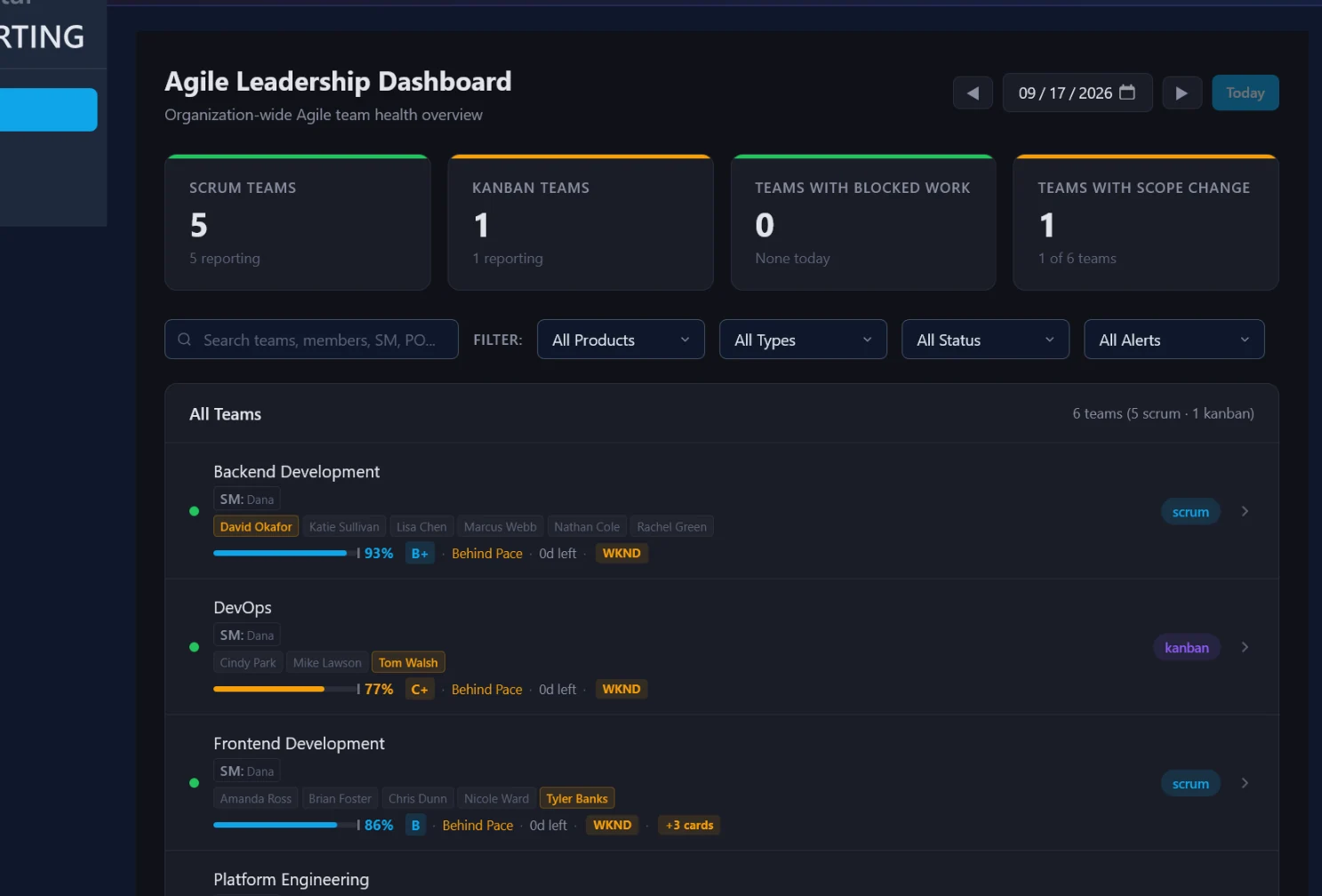This screenshot has width=1322, height=896.
Task: Select Teams With Scope Change card
Action: (x=1146, y=222)
